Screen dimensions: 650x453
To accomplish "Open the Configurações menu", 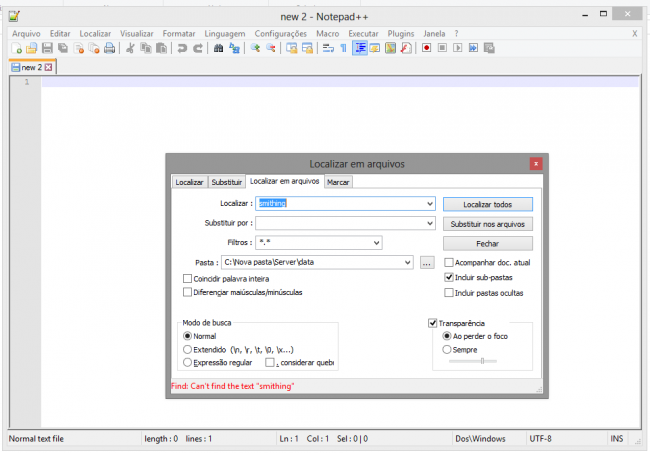I will tap(281, 34).
